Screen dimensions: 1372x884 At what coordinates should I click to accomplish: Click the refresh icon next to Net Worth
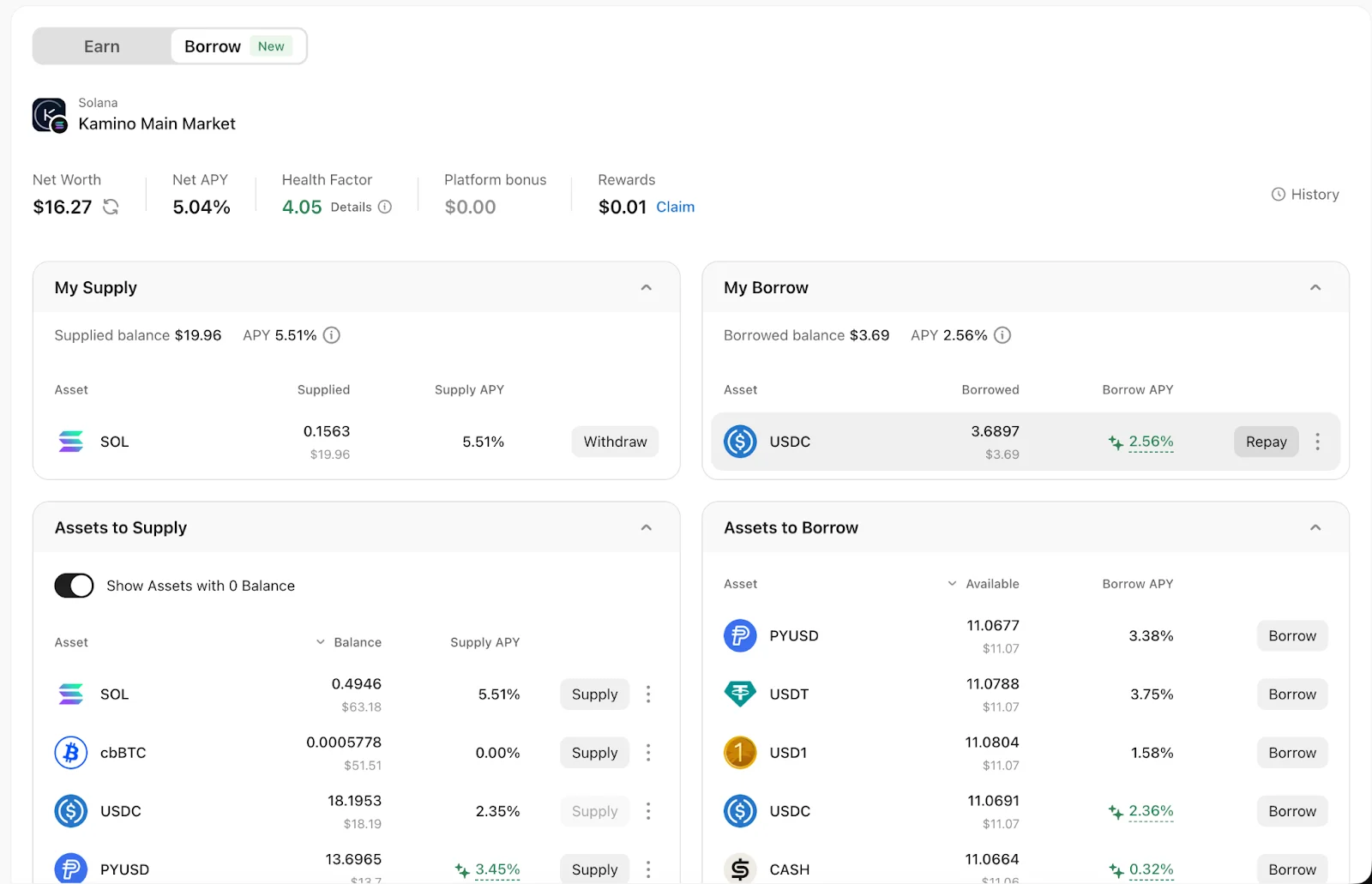[x=111, y=207]
